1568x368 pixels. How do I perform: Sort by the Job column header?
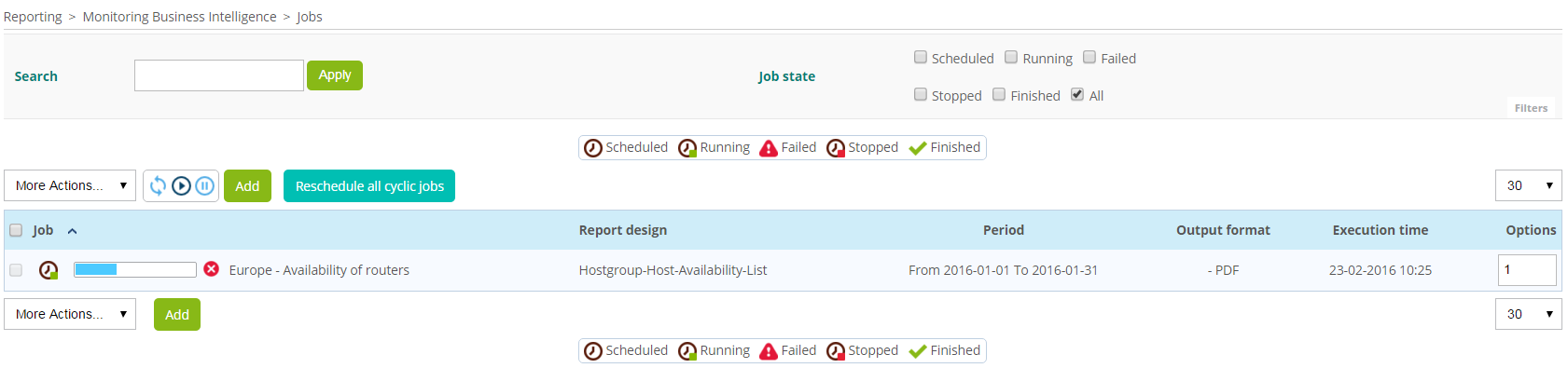point(43,230)
